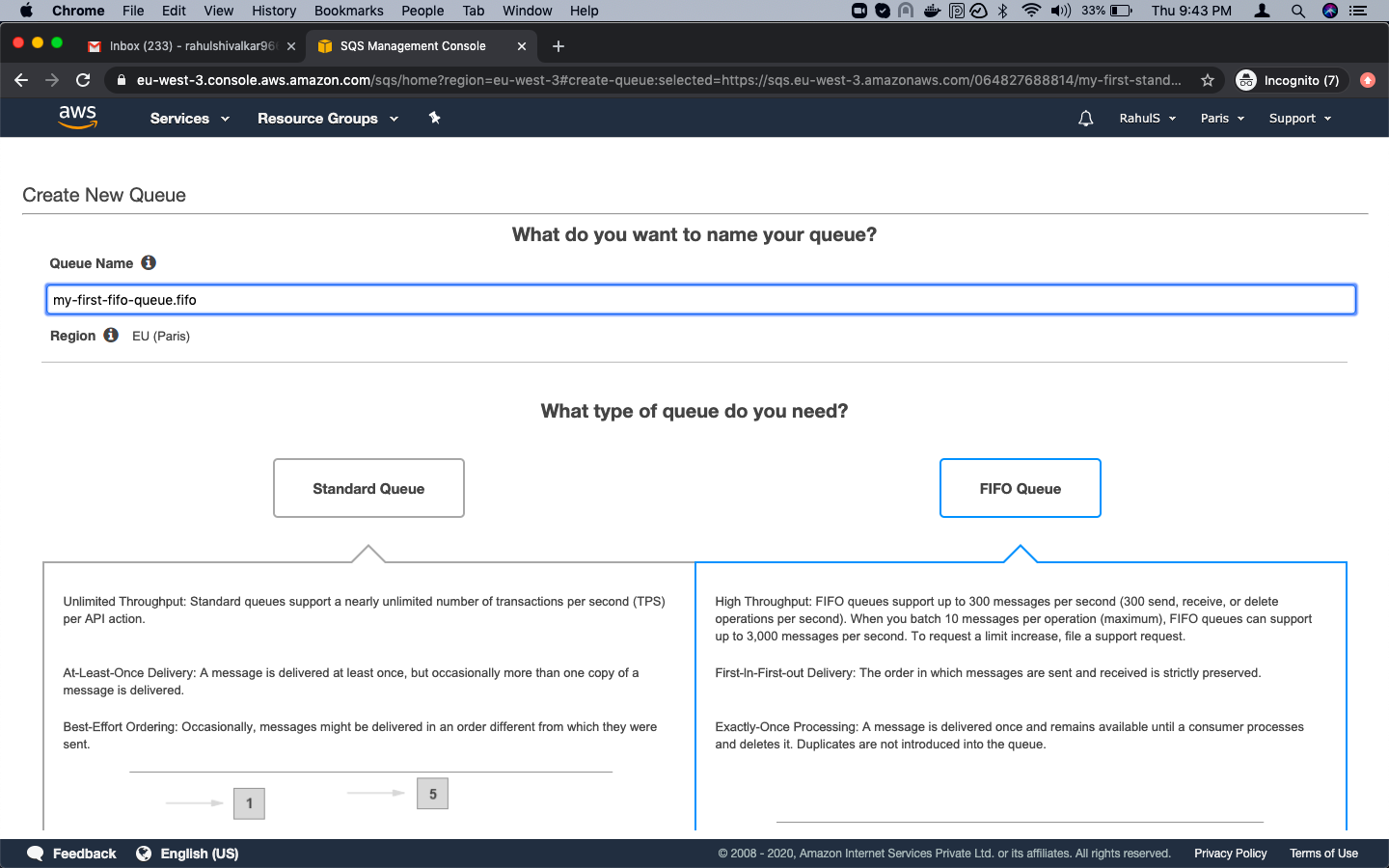Screen dimensions: 1389x868
Task: Open the Chrome menu in menu bar
Action: click(x=78, y=11)
